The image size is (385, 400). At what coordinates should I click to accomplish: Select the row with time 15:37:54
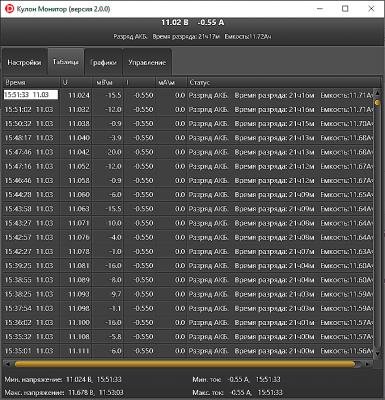point(188,309)
